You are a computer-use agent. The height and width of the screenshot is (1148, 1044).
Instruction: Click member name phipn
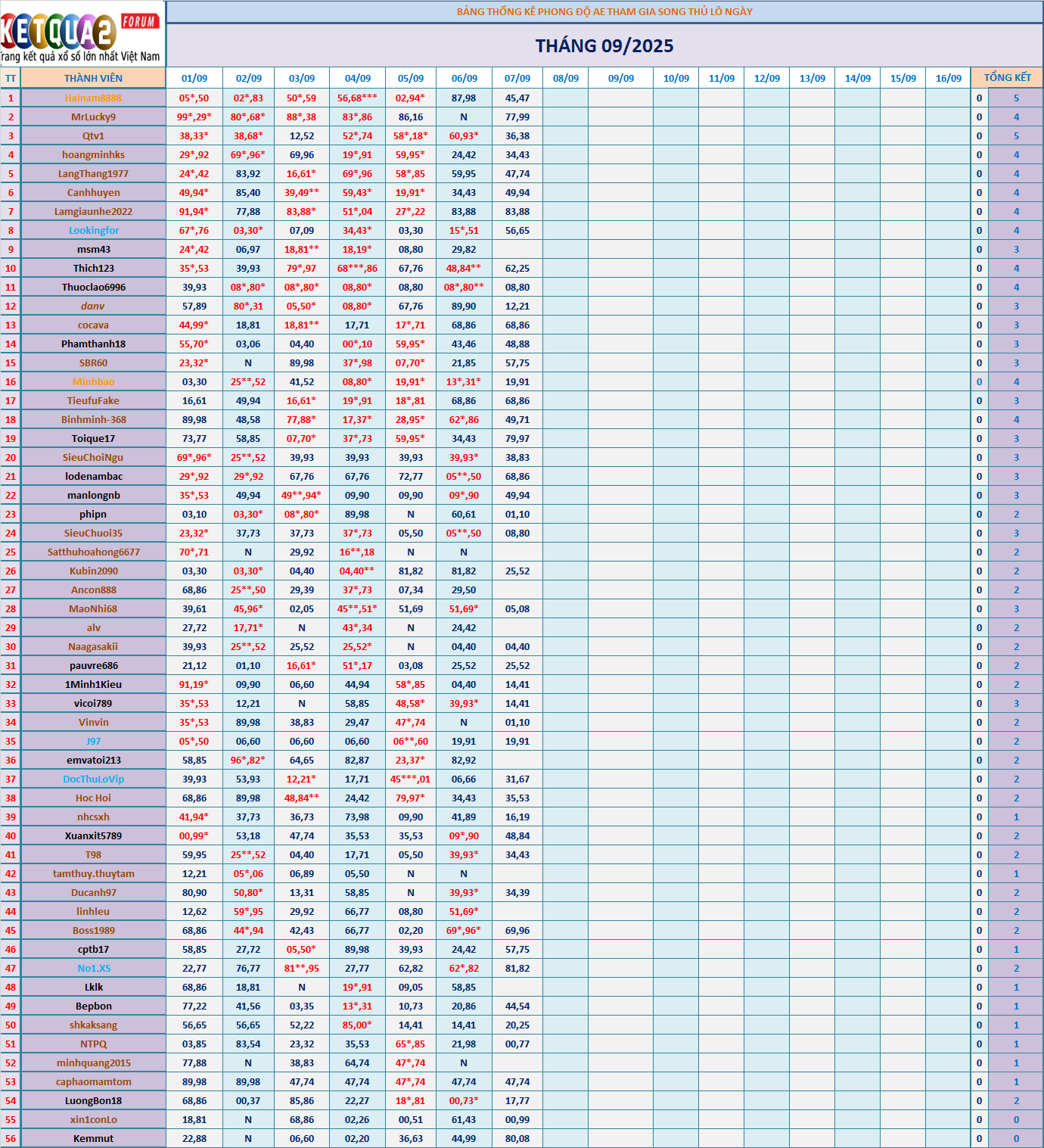(93, 514)
